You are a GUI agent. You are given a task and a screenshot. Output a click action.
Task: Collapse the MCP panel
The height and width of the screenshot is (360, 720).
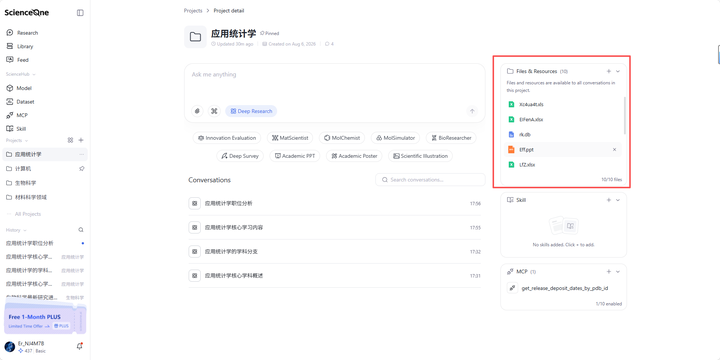pos(618,271)
